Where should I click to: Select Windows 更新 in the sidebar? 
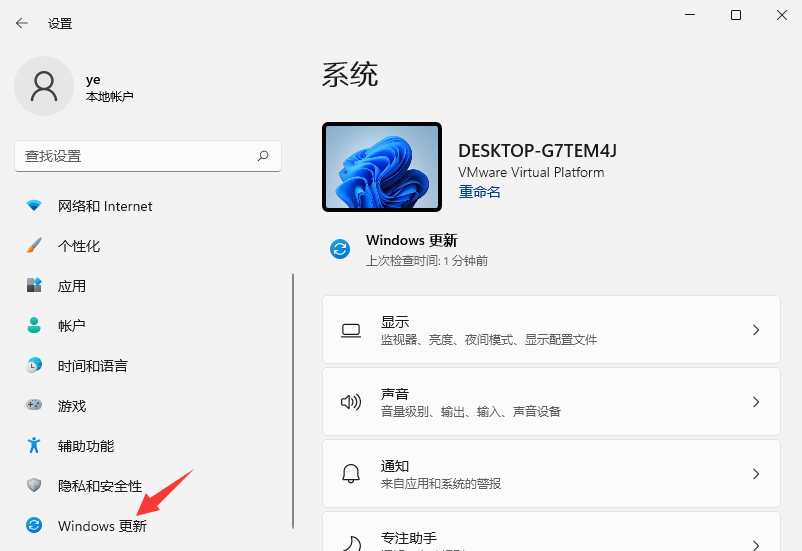102,526
